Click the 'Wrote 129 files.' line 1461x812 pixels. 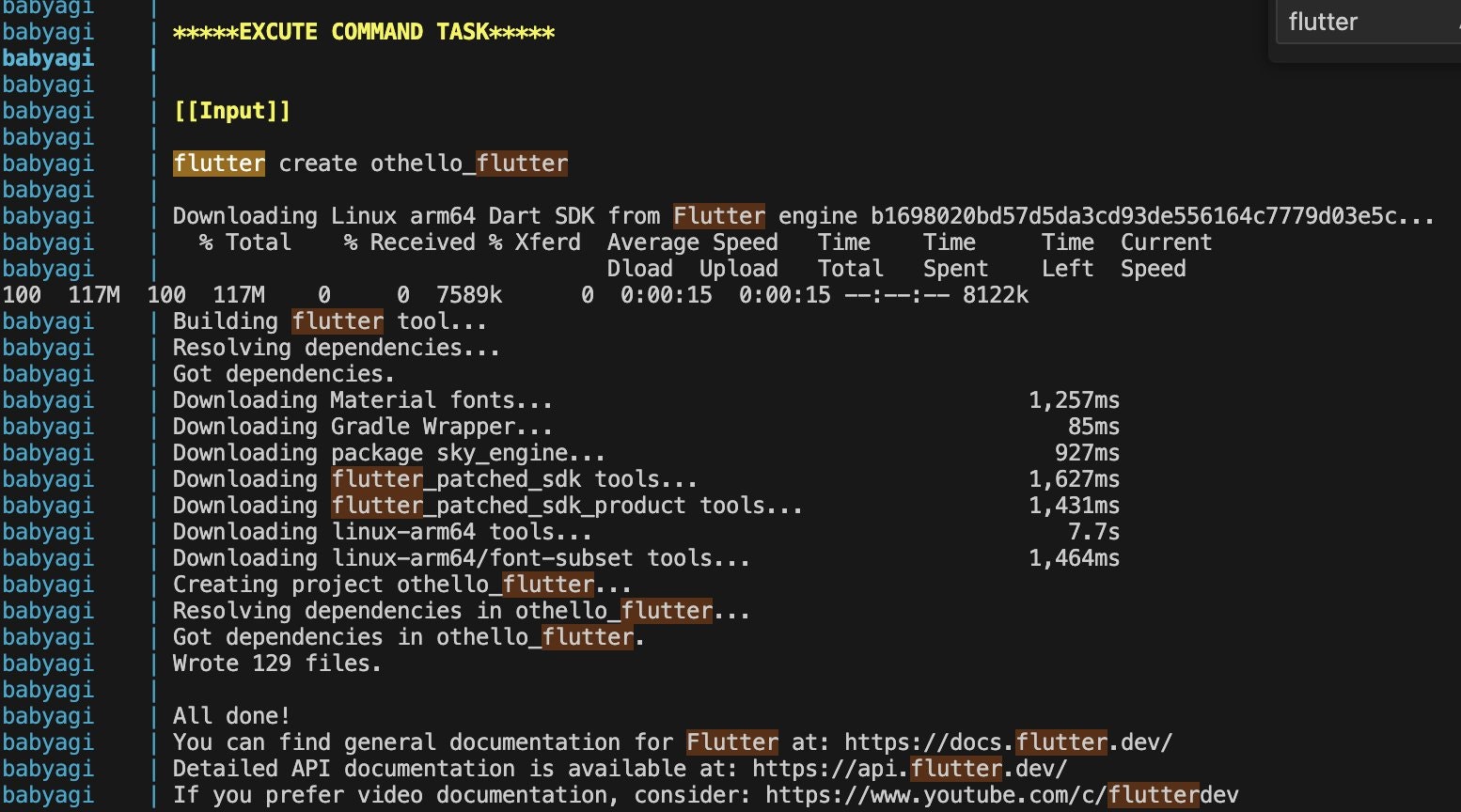click(277, 664)
